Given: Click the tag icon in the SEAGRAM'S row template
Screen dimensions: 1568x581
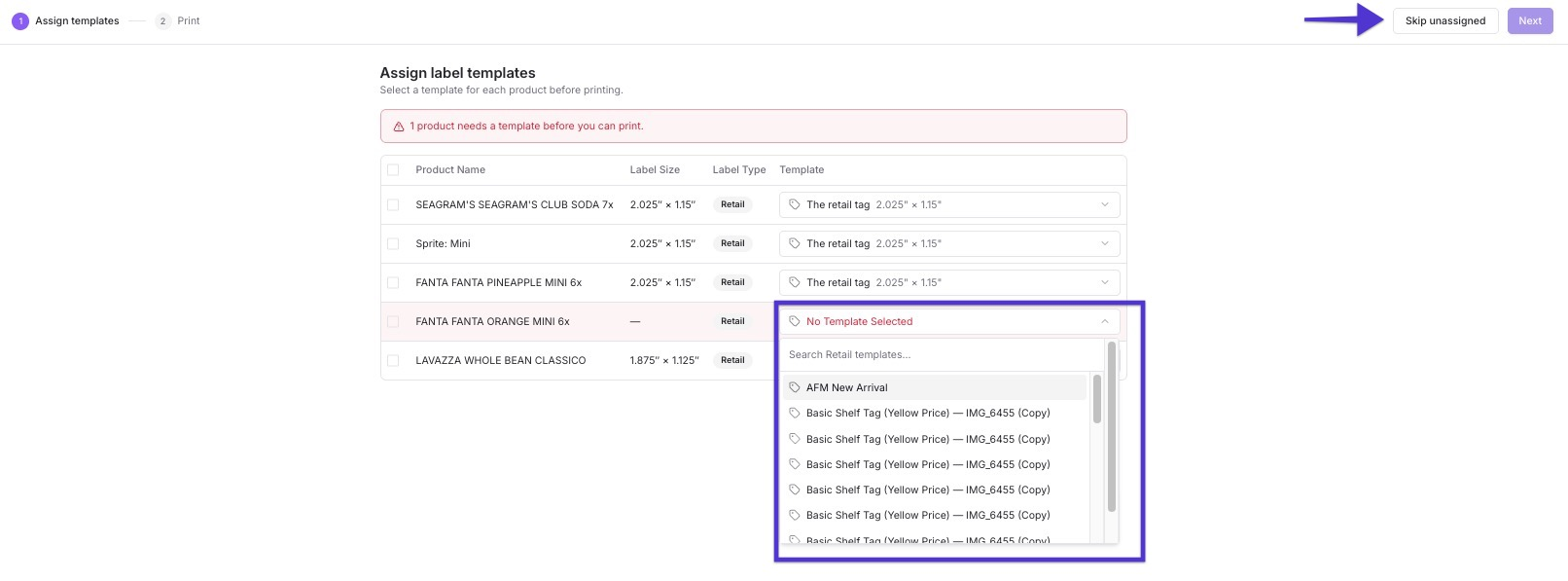Looking at the screenshot, I should coord(795,204).
